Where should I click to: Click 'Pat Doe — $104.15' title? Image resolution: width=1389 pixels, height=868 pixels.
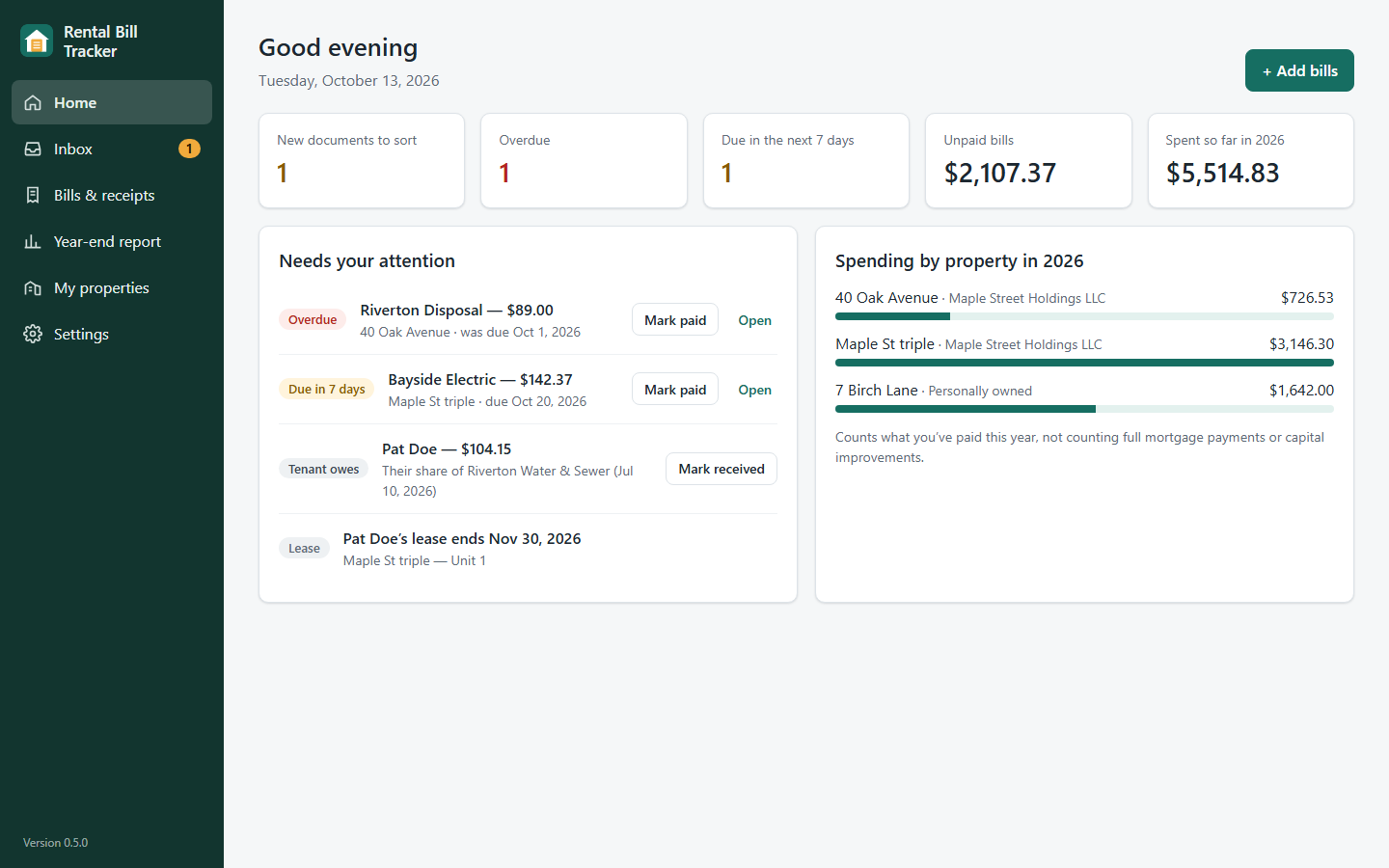click(447, 448)
